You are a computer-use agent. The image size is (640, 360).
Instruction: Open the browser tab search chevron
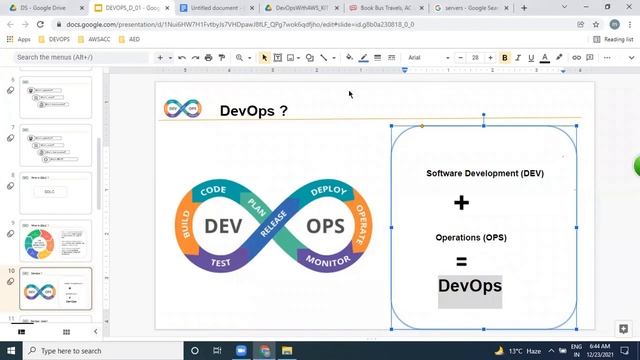pyautogui.click(x=564, y=7)
